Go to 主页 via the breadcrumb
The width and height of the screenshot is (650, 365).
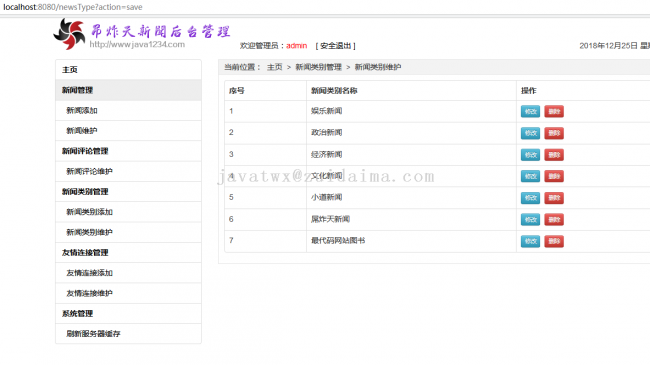click(x=274, y=67)
